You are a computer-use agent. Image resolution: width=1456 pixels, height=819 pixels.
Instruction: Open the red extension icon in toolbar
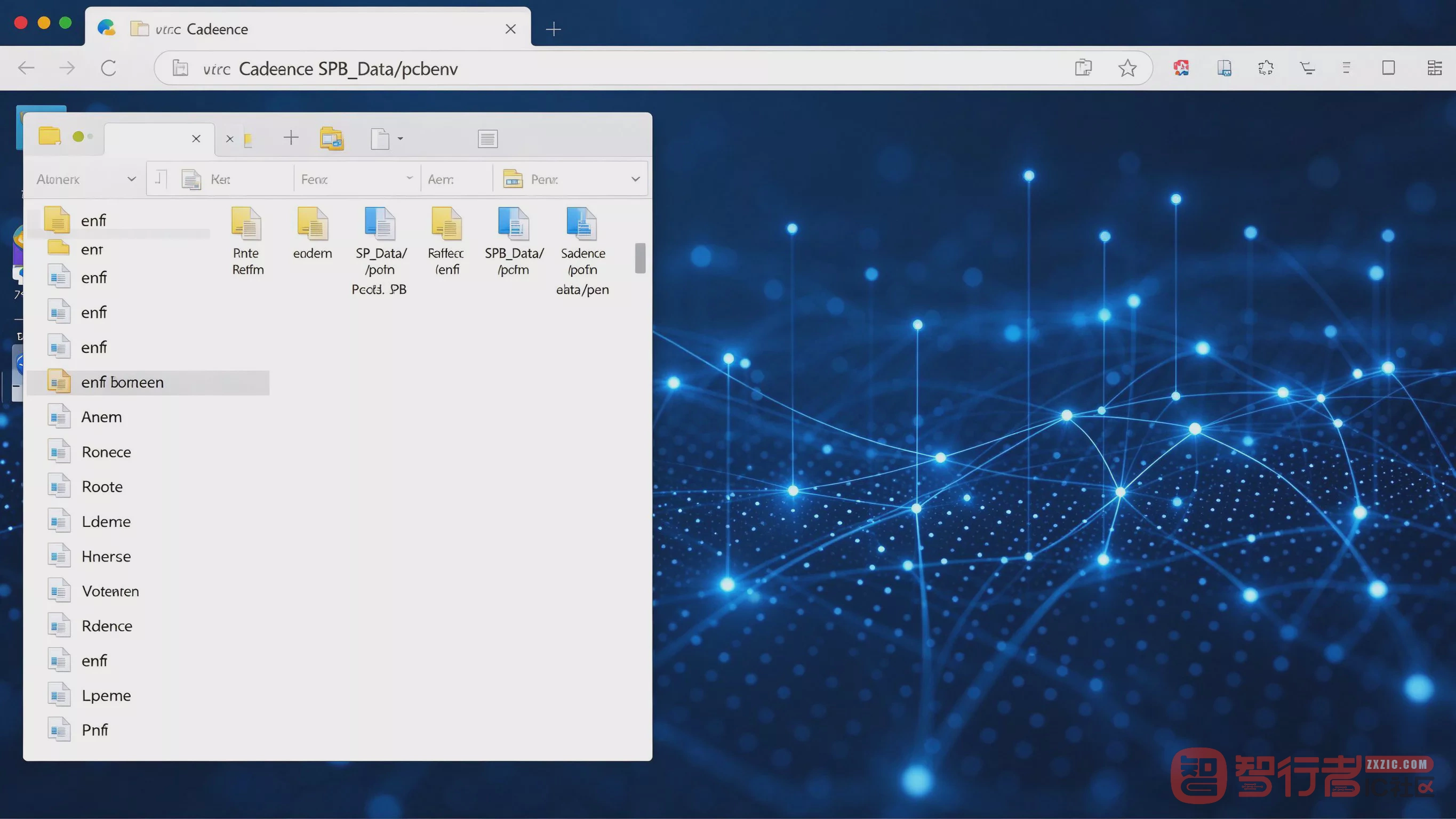1181,68
